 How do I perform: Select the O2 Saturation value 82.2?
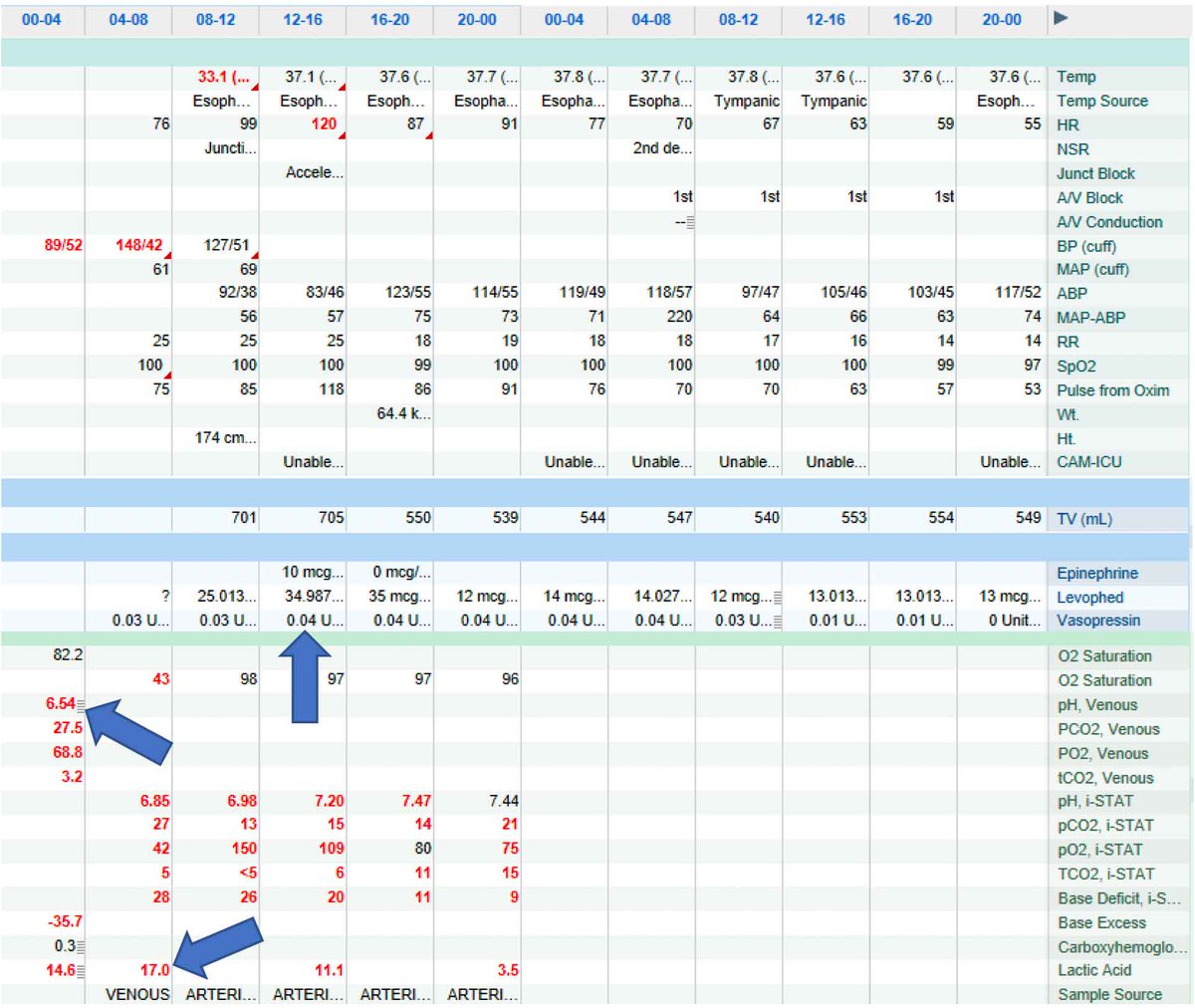click(68, 655)
